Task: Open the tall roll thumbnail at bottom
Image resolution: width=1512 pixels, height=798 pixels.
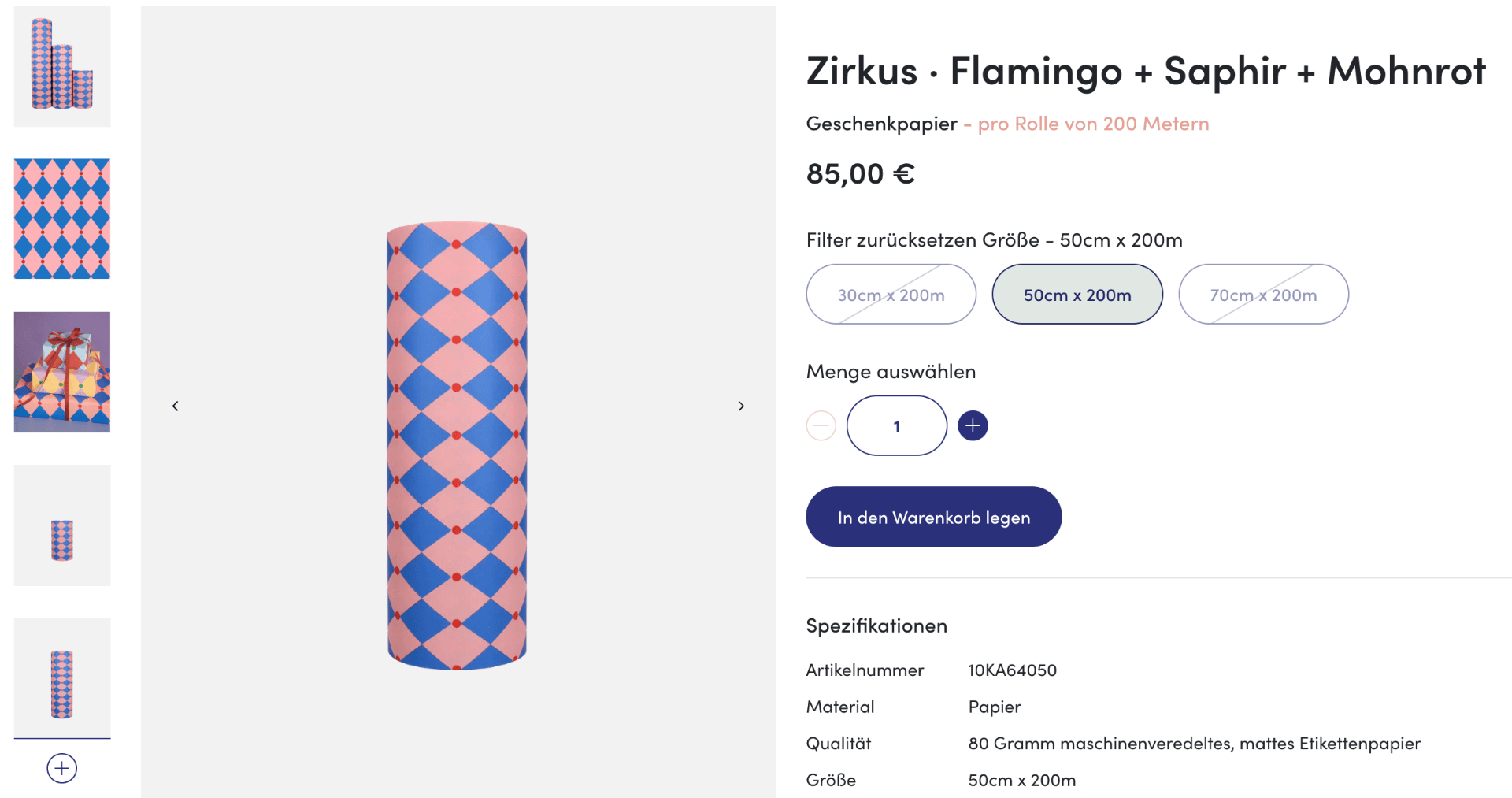Action: 62,677
